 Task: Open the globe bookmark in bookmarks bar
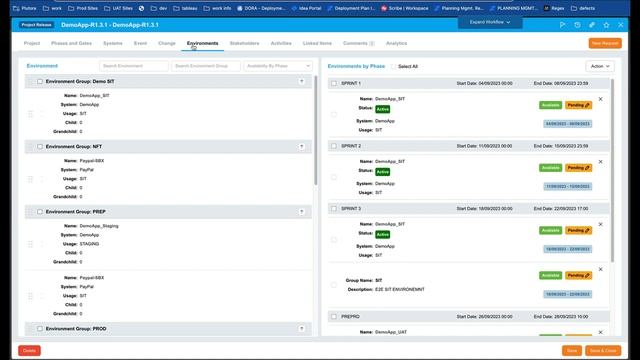pos(141,8)
